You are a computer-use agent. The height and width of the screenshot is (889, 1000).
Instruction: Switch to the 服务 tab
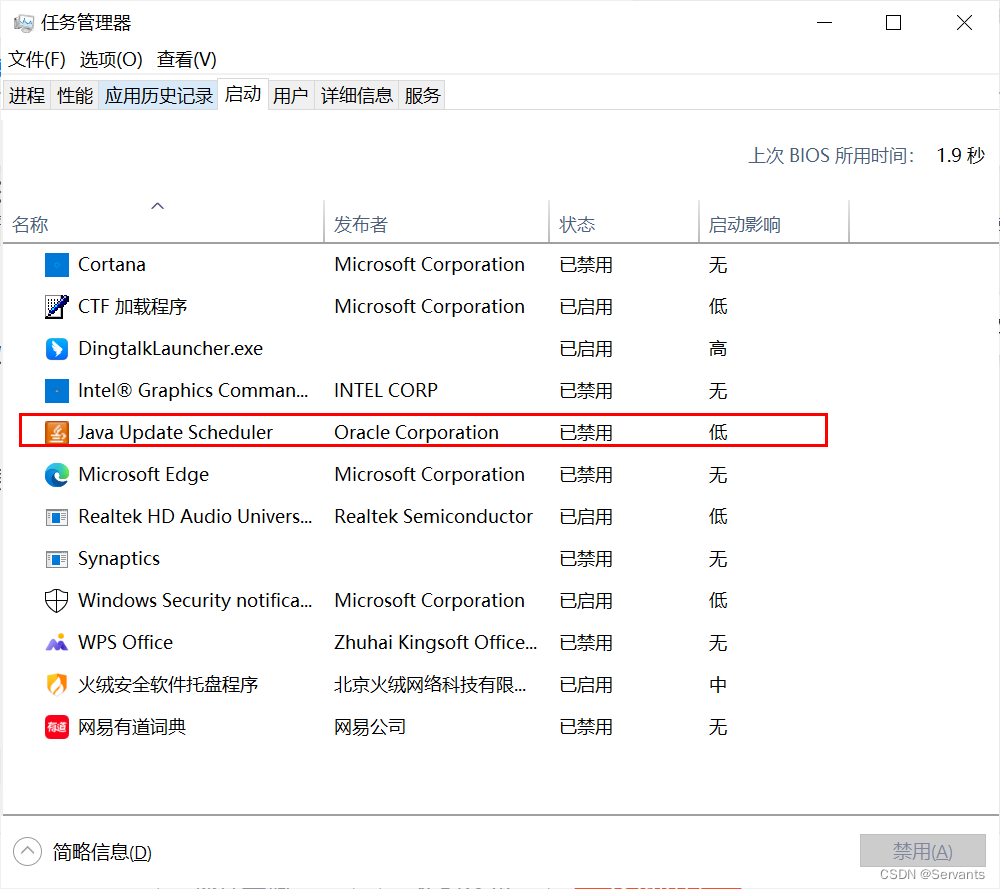[x=422, y=96]
